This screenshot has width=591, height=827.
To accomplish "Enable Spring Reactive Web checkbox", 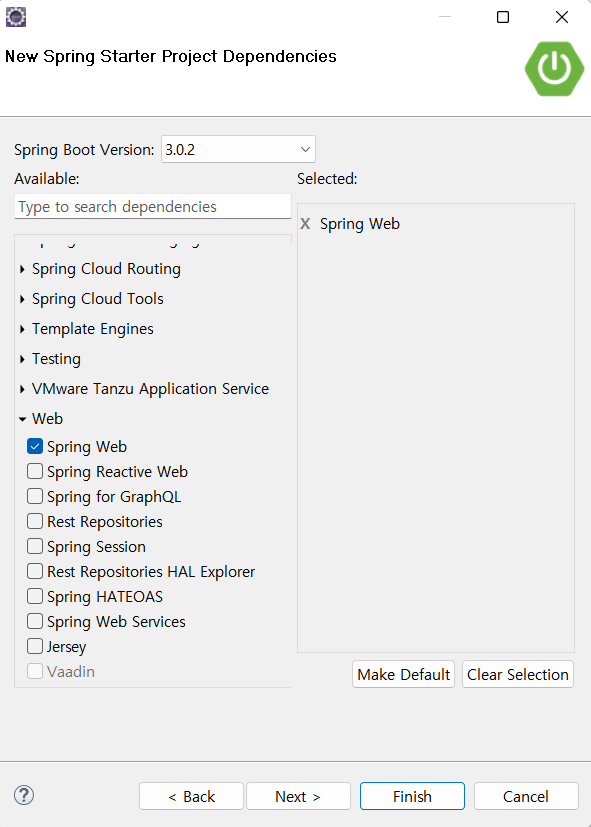I will 35,471.
